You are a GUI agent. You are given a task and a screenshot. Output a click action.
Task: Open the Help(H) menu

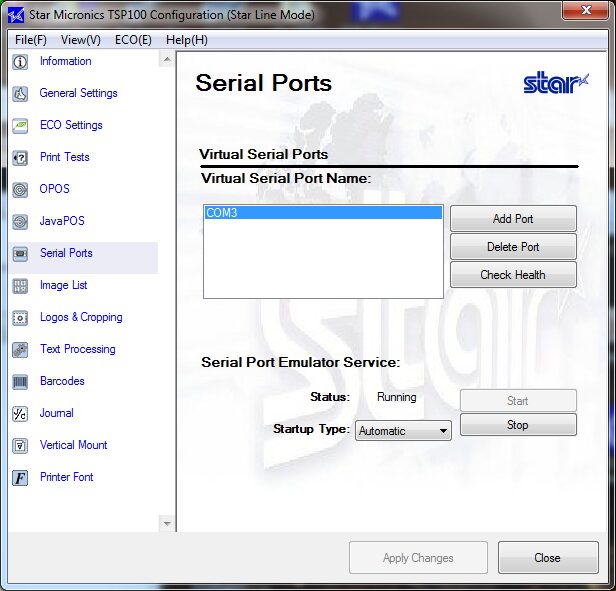tap(187, 40)
